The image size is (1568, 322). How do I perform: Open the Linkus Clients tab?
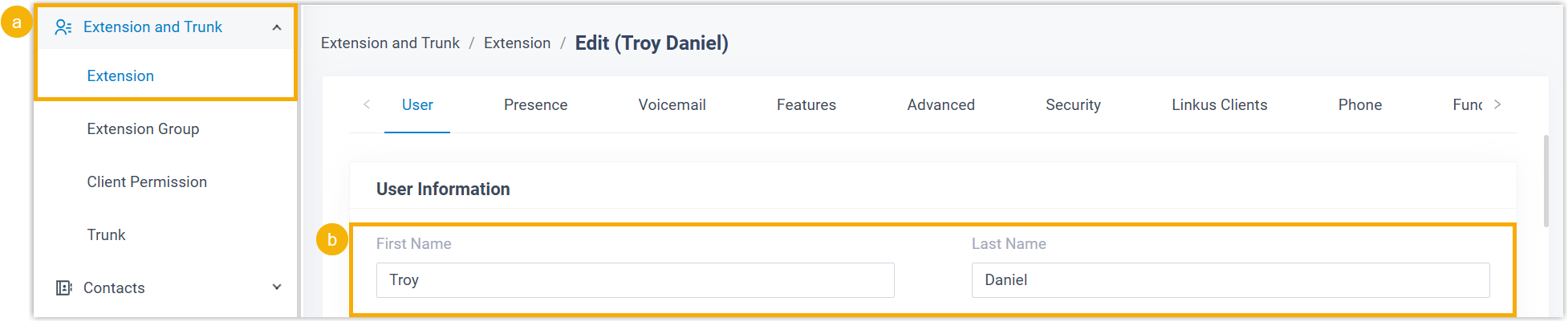[x=1219, y=105]
